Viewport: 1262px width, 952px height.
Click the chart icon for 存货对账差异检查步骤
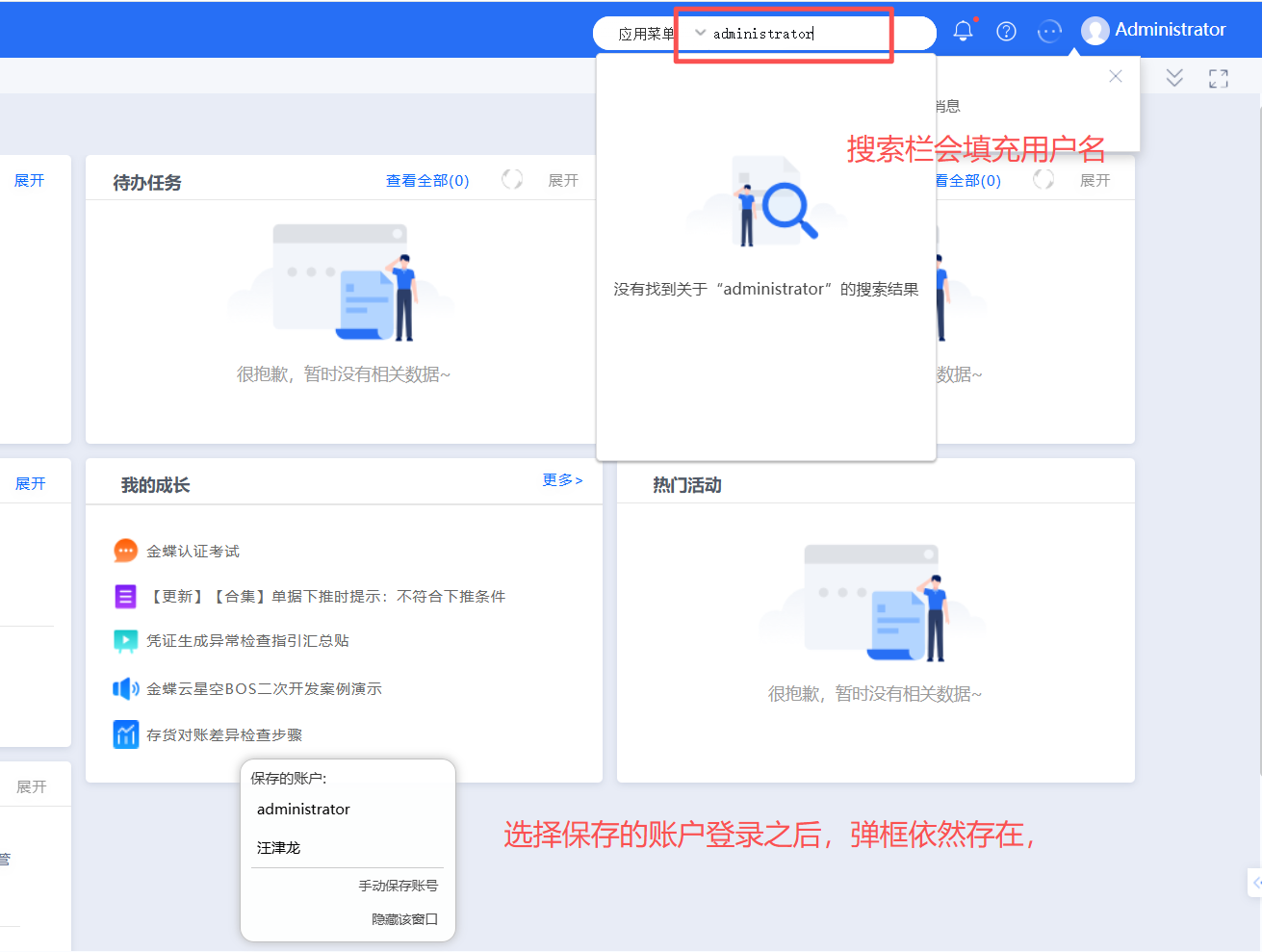[125, 734]
